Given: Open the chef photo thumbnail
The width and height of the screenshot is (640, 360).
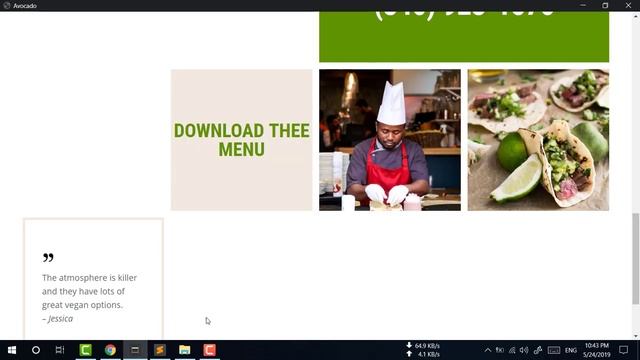Looking at the screenshot, I should [390, 140].
